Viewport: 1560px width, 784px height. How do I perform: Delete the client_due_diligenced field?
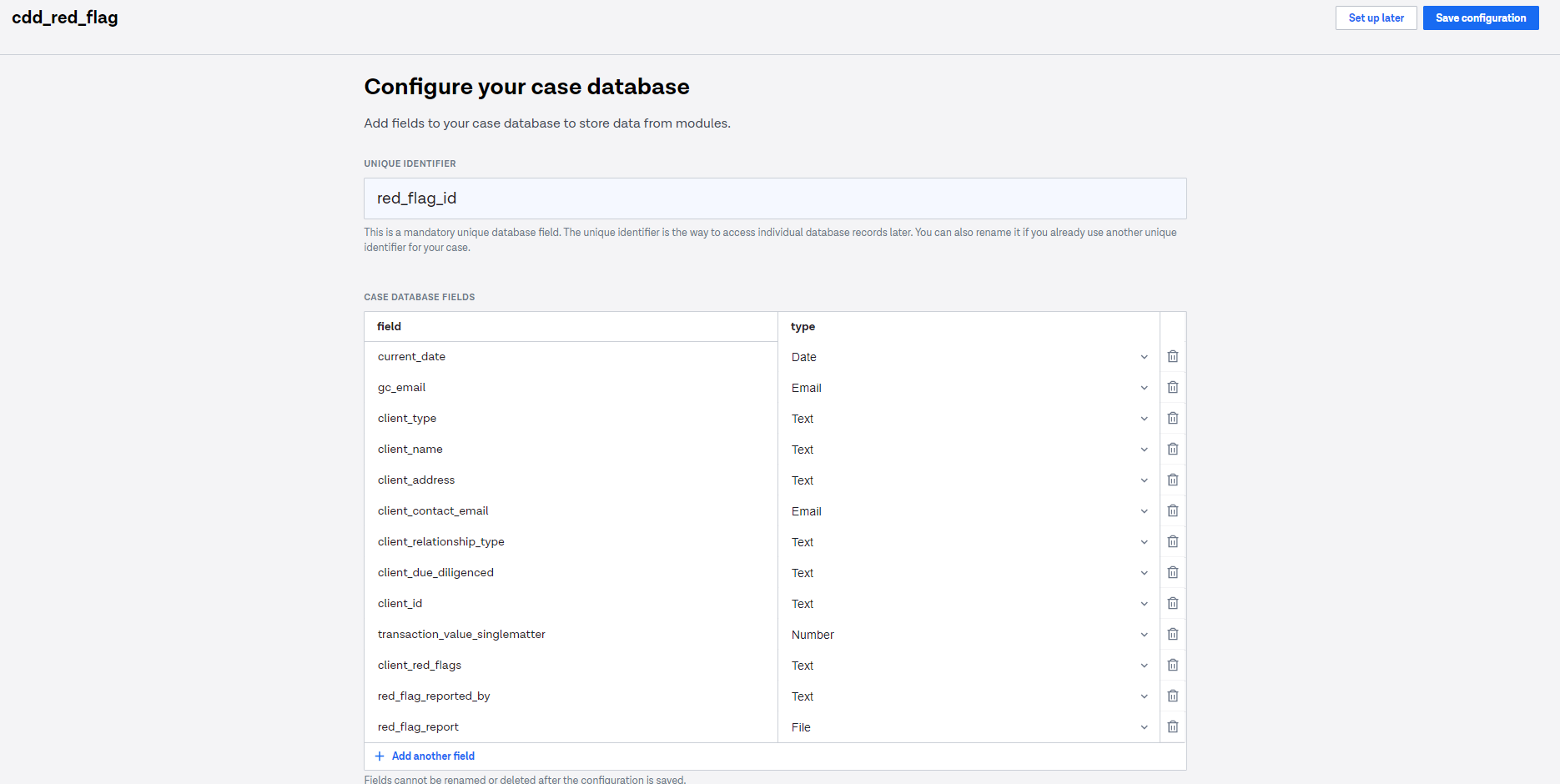tap(1173, 572)
